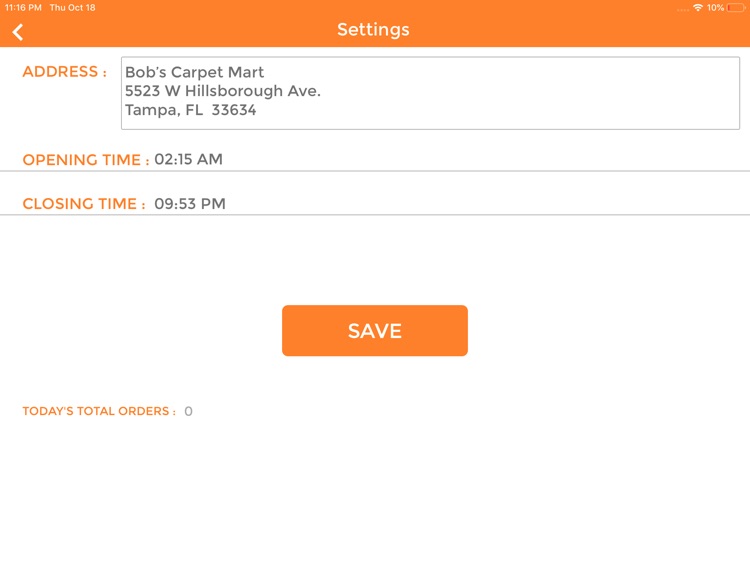
Task: Click the total orders count 0
Action: [188, 411]
